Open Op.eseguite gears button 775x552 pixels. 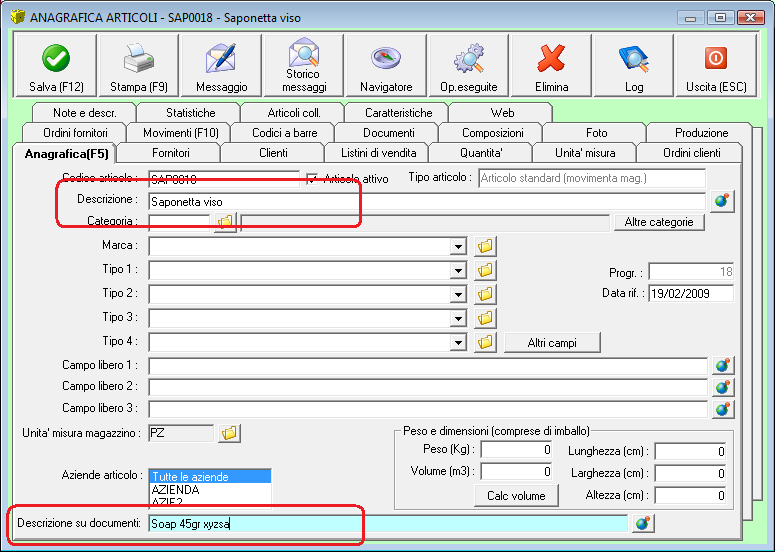[x=469, y=65]
